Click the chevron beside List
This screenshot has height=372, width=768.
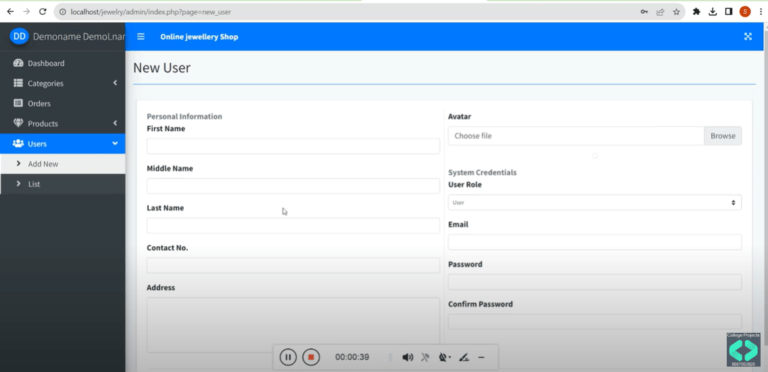[x=19, y=184]
